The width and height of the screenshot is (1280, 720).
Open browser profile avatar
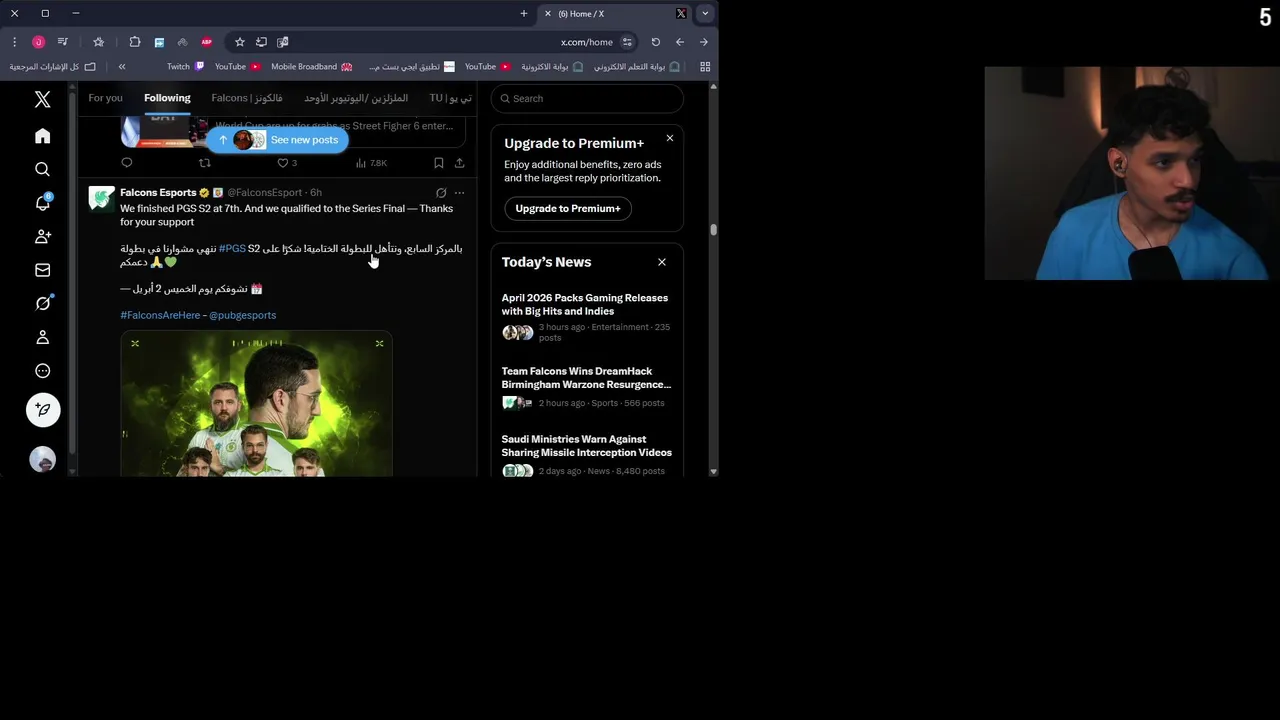[x=38, y=42]
